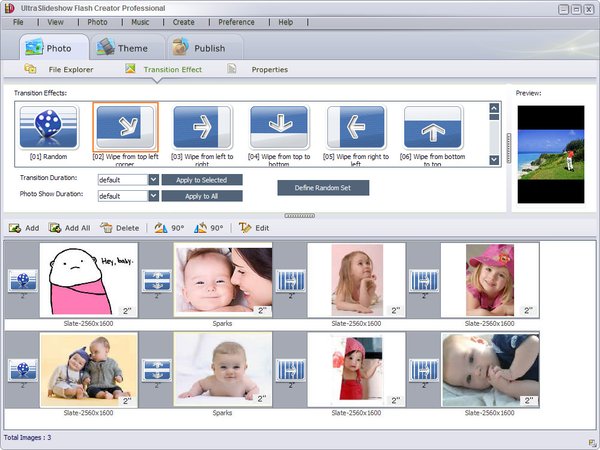This screenshot has width=600, height=450.
Task: Choose Wipe from top left corner effect
Action: coord(126,128)
